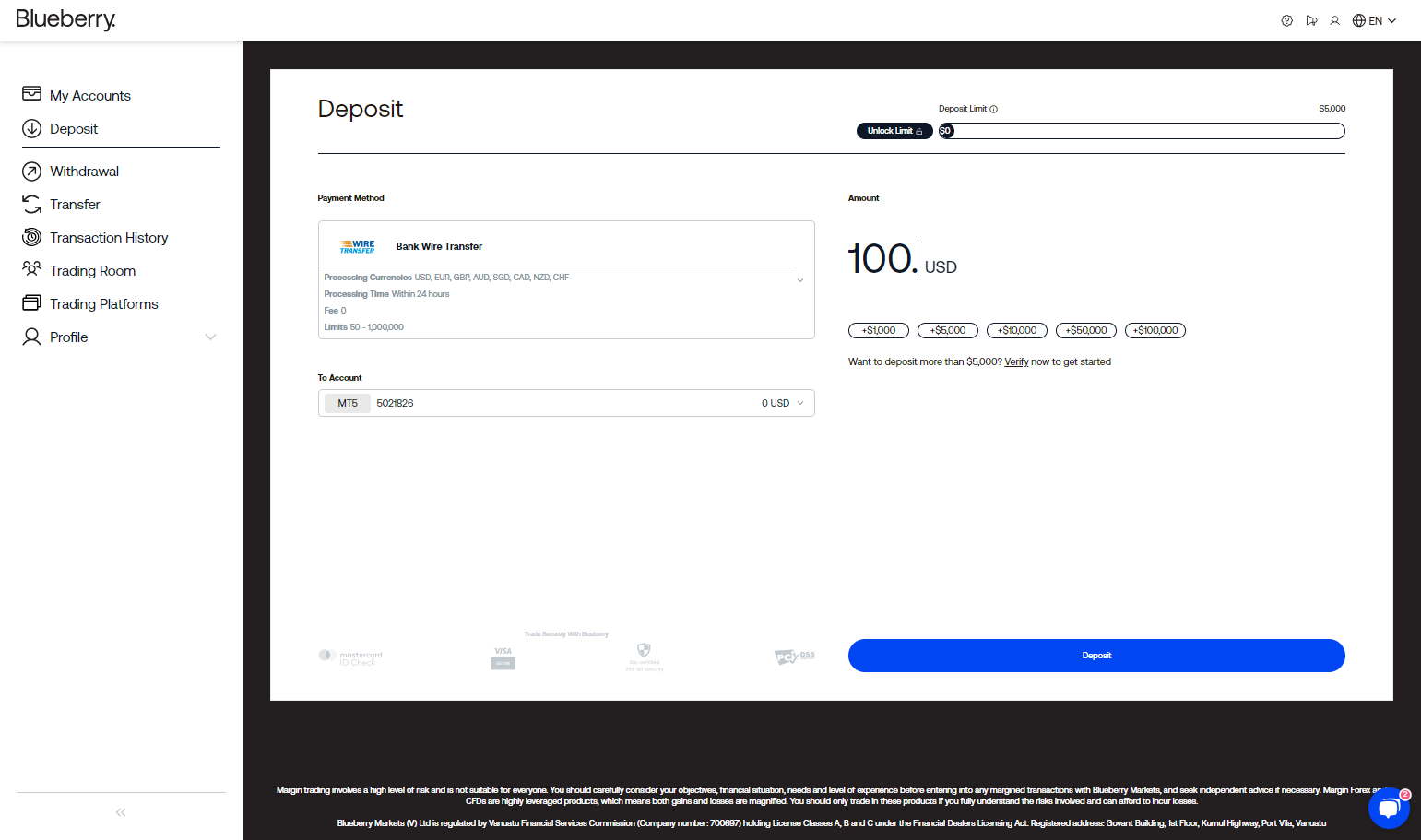
Task: Open the To Account MT5 dropdown
Action: point(566,403)
